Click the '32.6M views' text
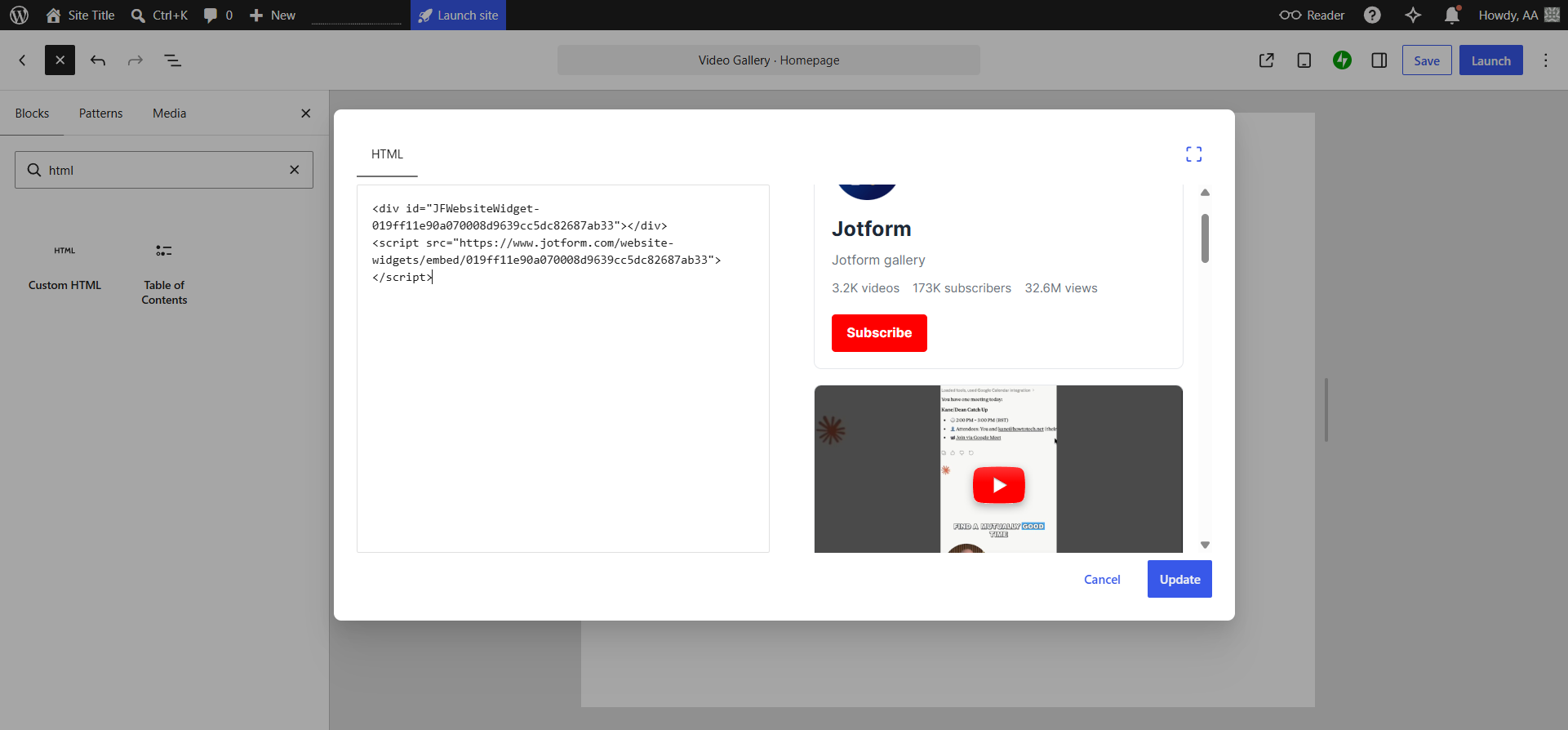The image size is (1568, 730). click(x=1061, y=288)
